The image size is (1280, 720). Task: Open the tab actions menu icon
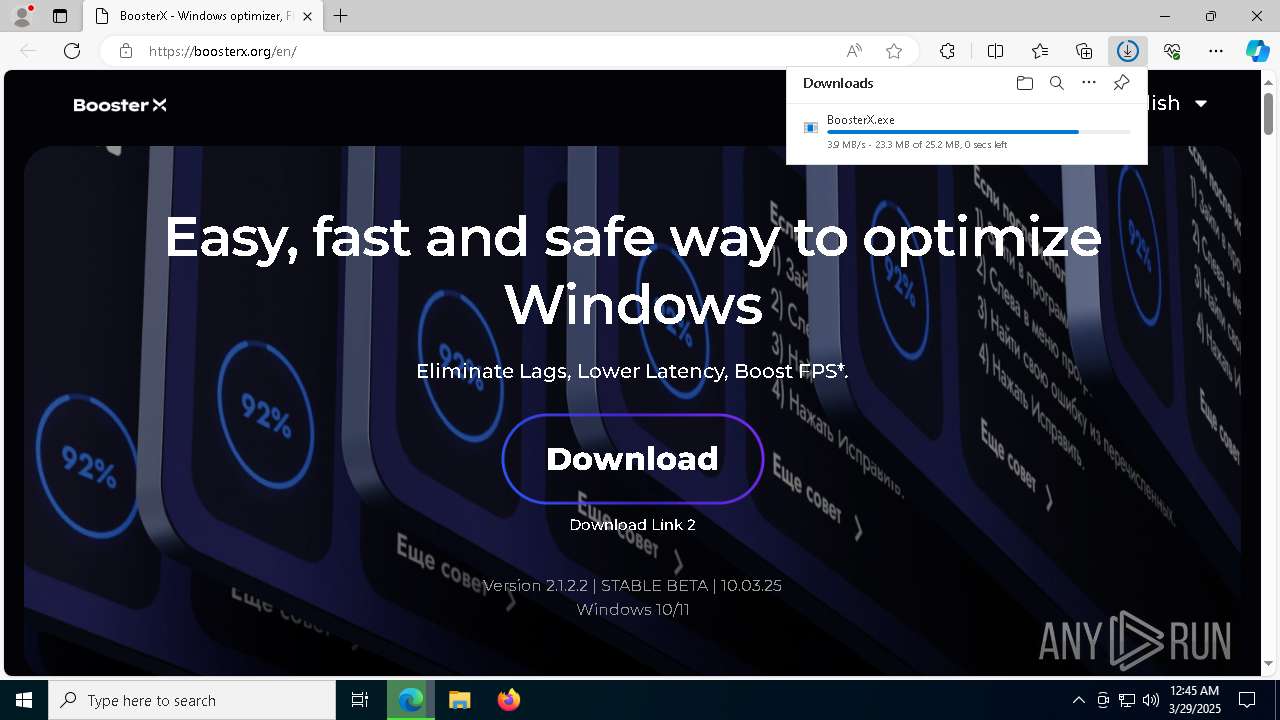coord(60,16)
